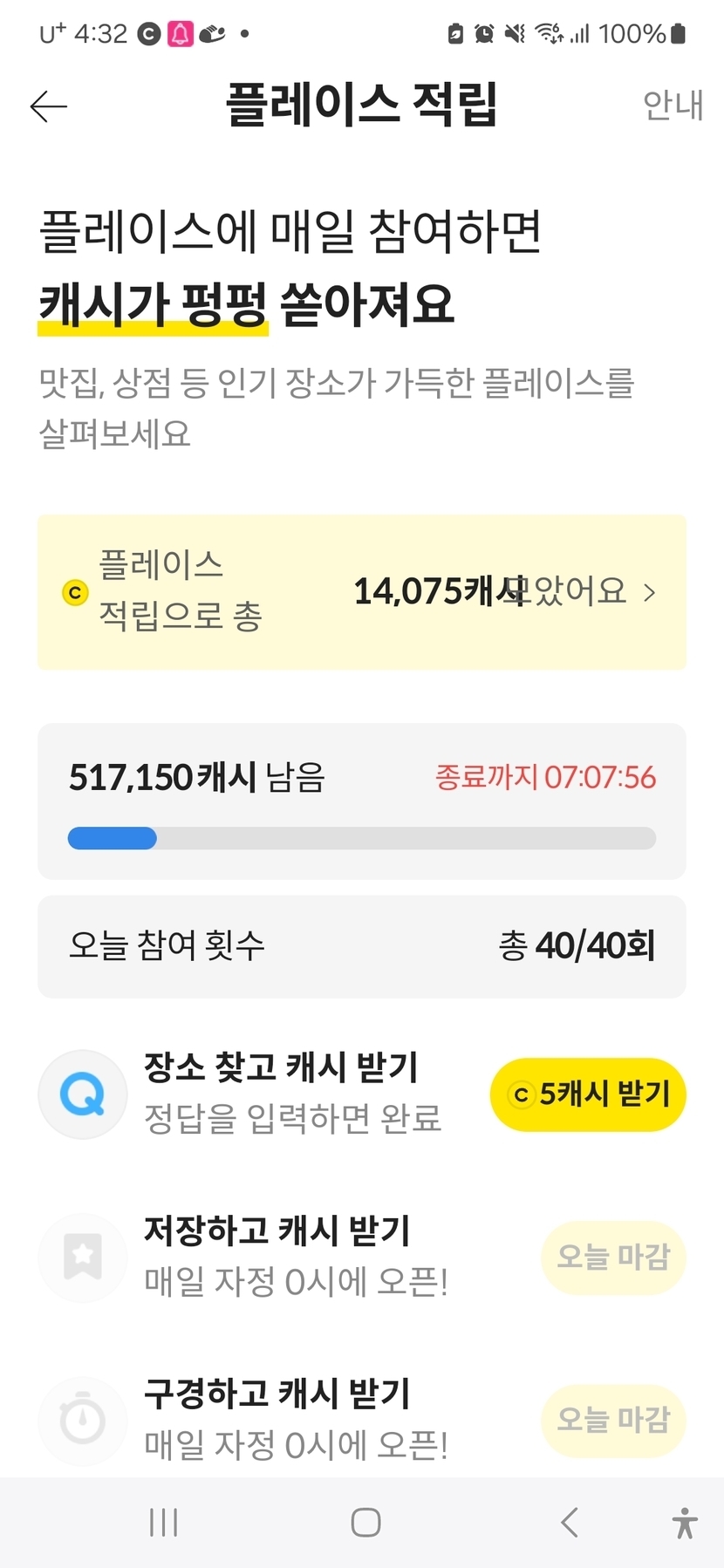The width and height of the screenshot is (724, 1568).
Task: Tap the back arrow icon
Action: click(x=49, y=106)
